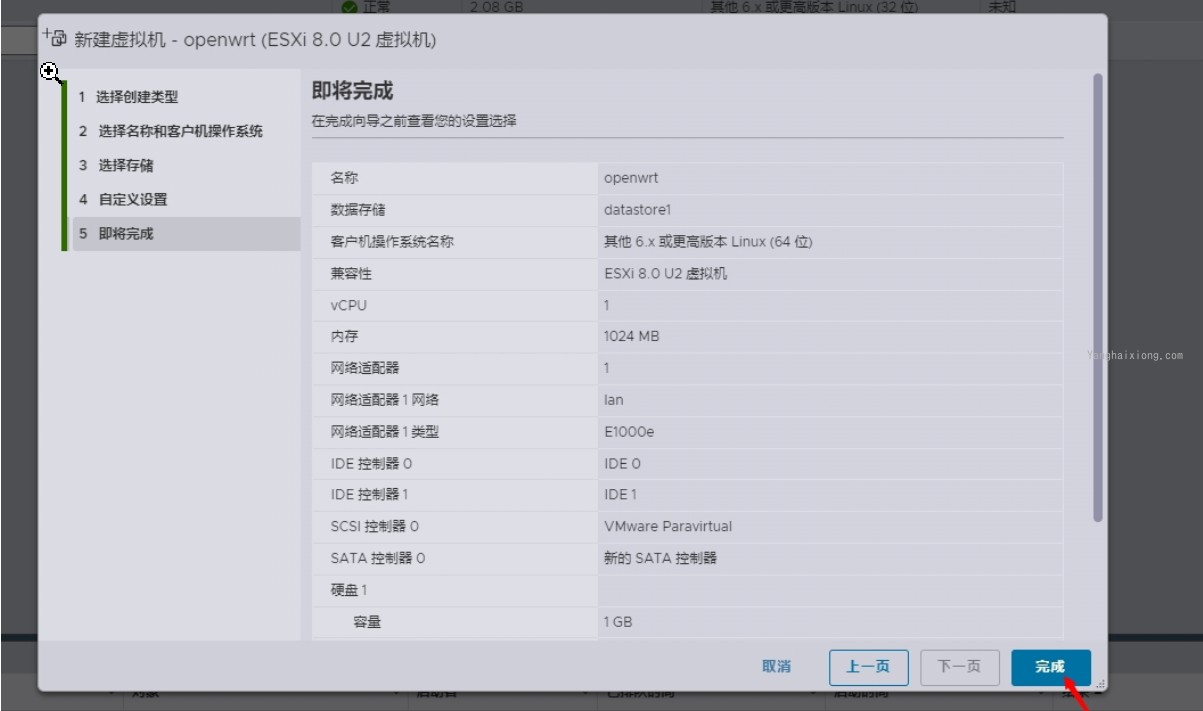Click the IDE 控制器 1 value IDE 1

coord(620,495)
